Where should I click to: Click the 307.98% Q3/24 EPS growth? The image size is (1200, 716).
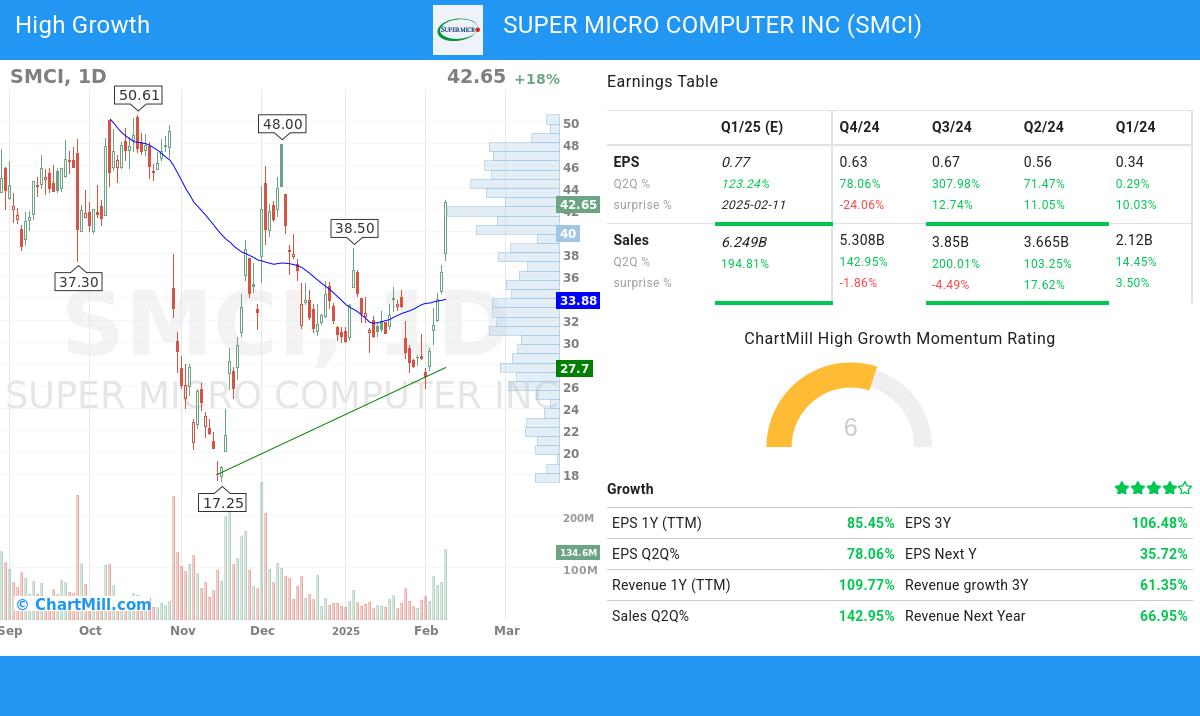tap(956, 184)
